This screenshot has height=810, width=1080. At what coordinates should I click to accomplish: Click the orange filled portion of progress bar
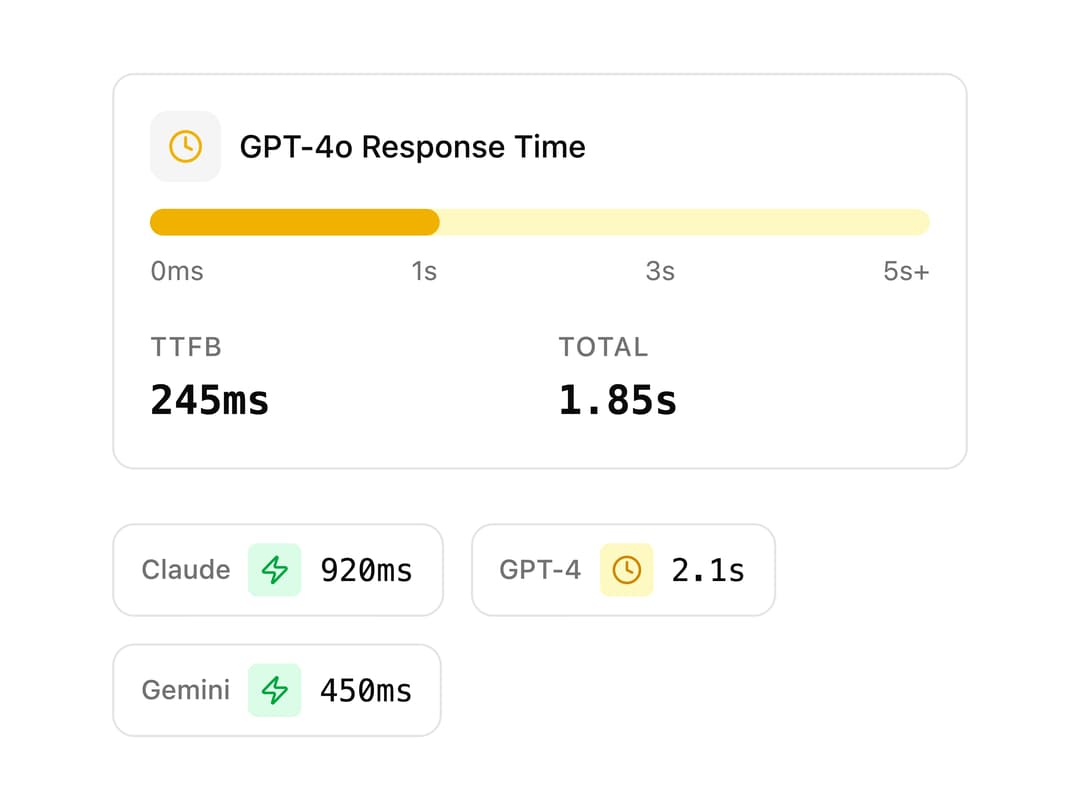coord(295,222)
